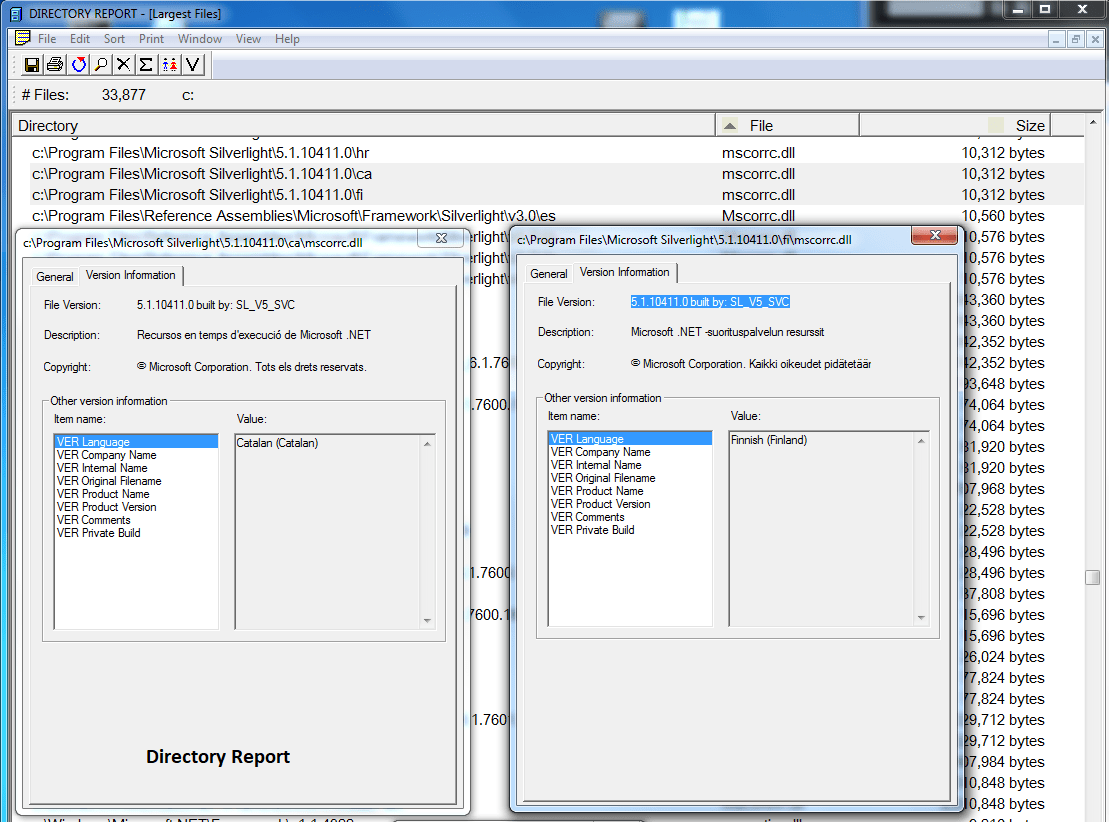Click down arrow of Catalan value box scrollbar
The width and height of the screenshot is (1109, 822).
click(x=427, y=620)
